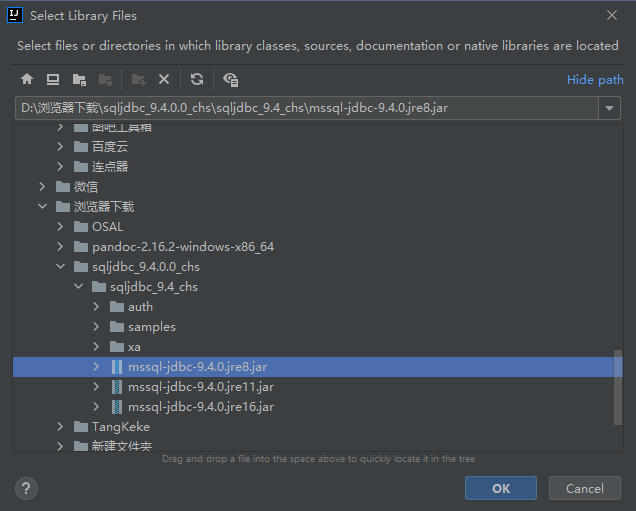This screenshot has width=636, height=511.
Task: Select the samples folder name
Action: pos(152,327)
